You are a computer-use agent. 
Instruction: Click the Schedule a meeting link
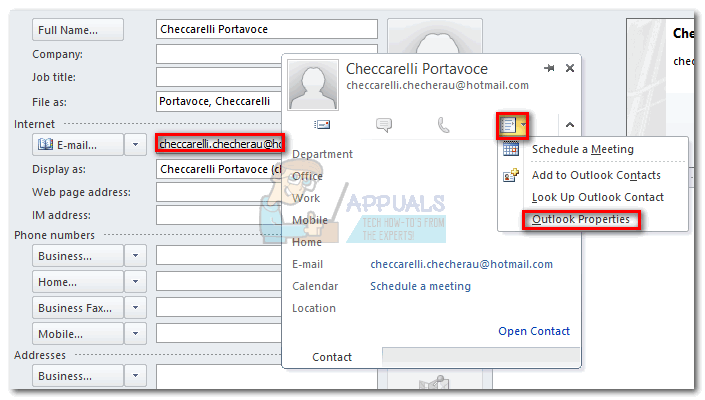pyautogui.click(x=420, y=286)
